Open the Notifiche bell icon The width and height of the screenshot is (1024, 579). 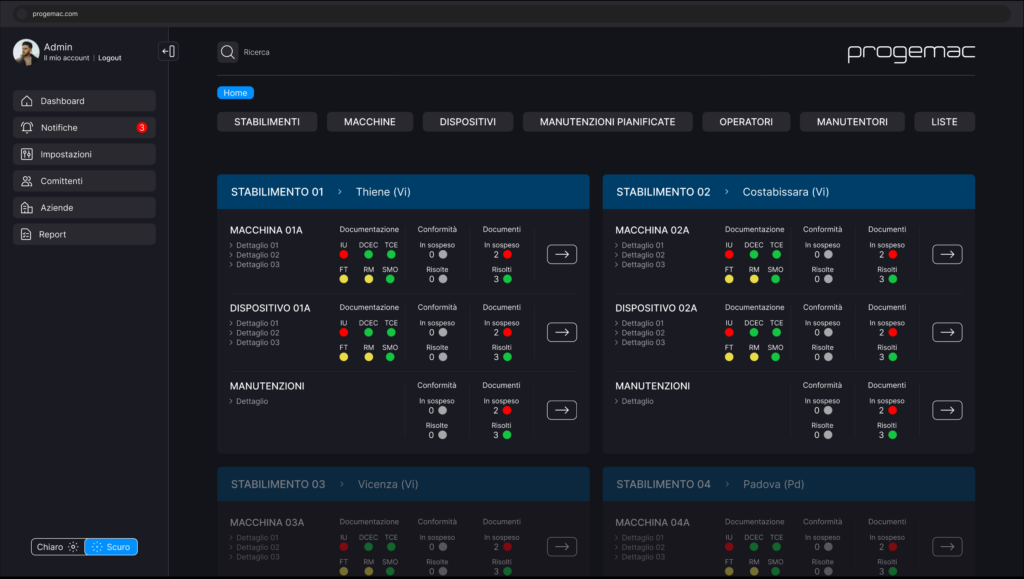click(x=27, y=127)
